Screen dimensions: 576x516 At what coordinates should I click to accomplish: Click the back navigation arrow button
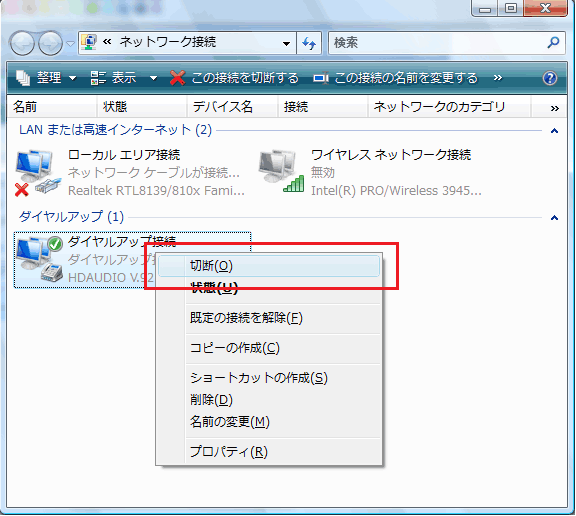(x=22, y=43)
